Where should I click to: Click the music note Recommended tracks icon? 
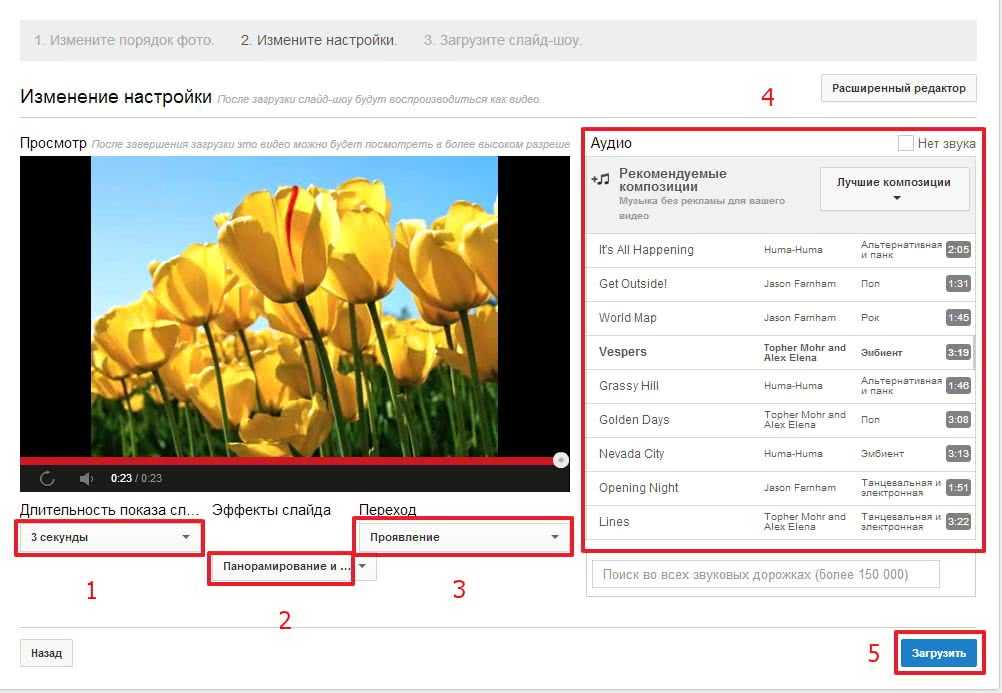600,180
